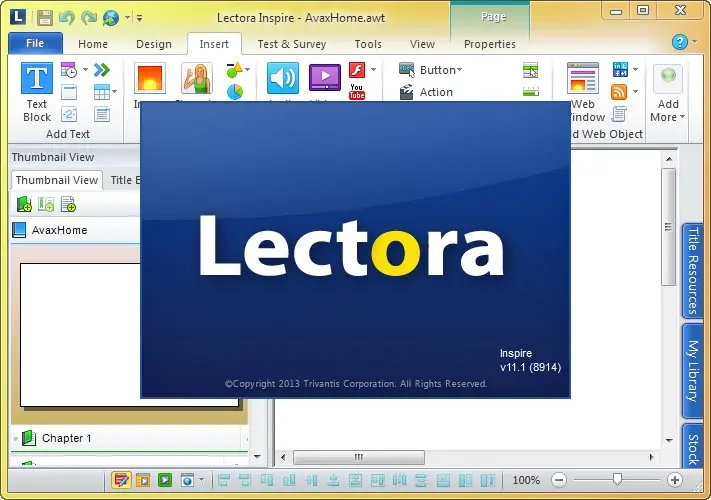This screenshot has width=711, height=500.
Task: Click the orange RSS feed icon
Action: click(x=619, y=92)
